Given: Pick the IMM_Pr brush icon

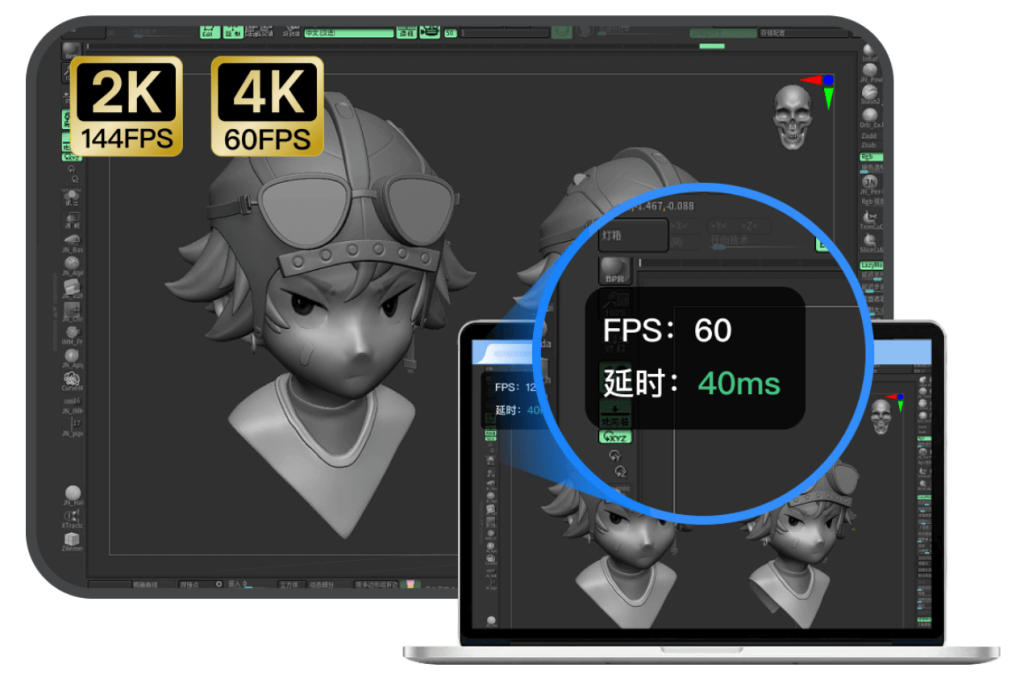Looking at the screenshot, I should coord(72,335).
